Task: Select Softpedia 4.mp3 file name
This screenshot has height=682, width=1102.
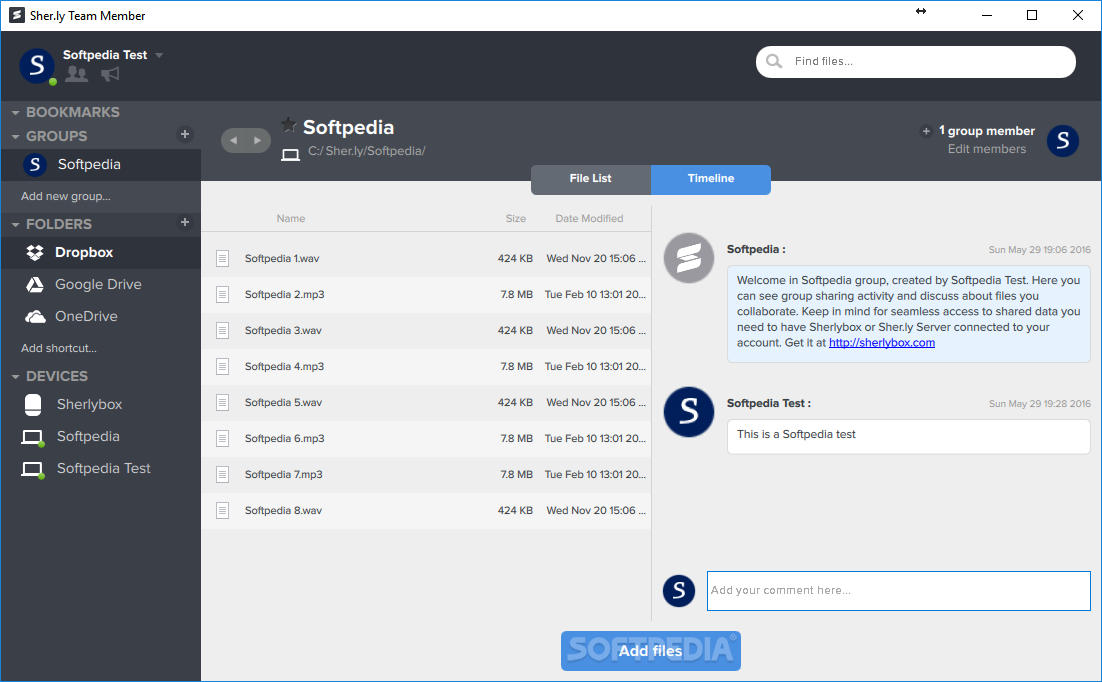Action: click(284, 366)
